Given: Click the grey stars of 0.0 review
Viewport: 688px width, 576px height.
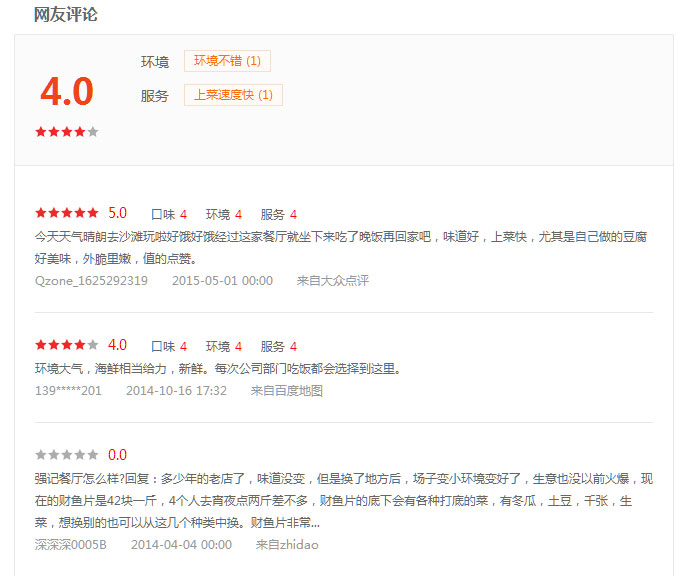Looking at the screenshot, I should coord(67,455).
